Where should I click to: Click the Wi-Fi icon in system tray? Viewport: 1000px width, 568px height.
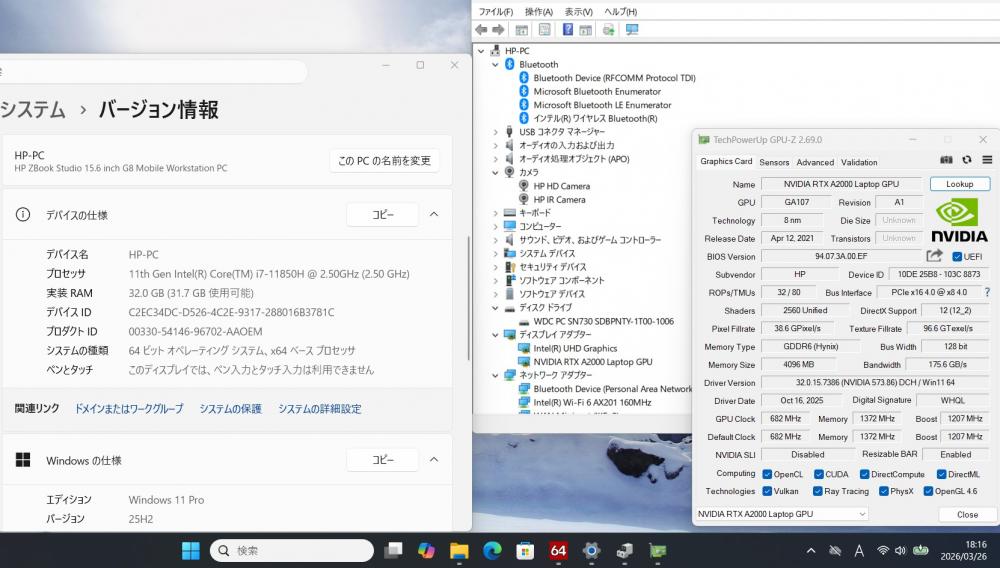coord(883,550)
